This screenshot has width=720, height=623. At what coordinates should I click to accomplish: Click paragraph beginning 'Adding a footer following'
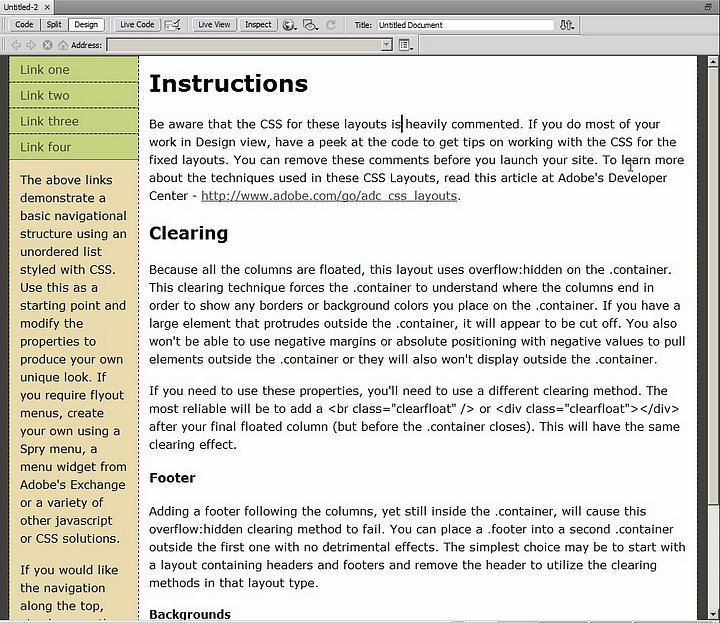coord(417,547)
